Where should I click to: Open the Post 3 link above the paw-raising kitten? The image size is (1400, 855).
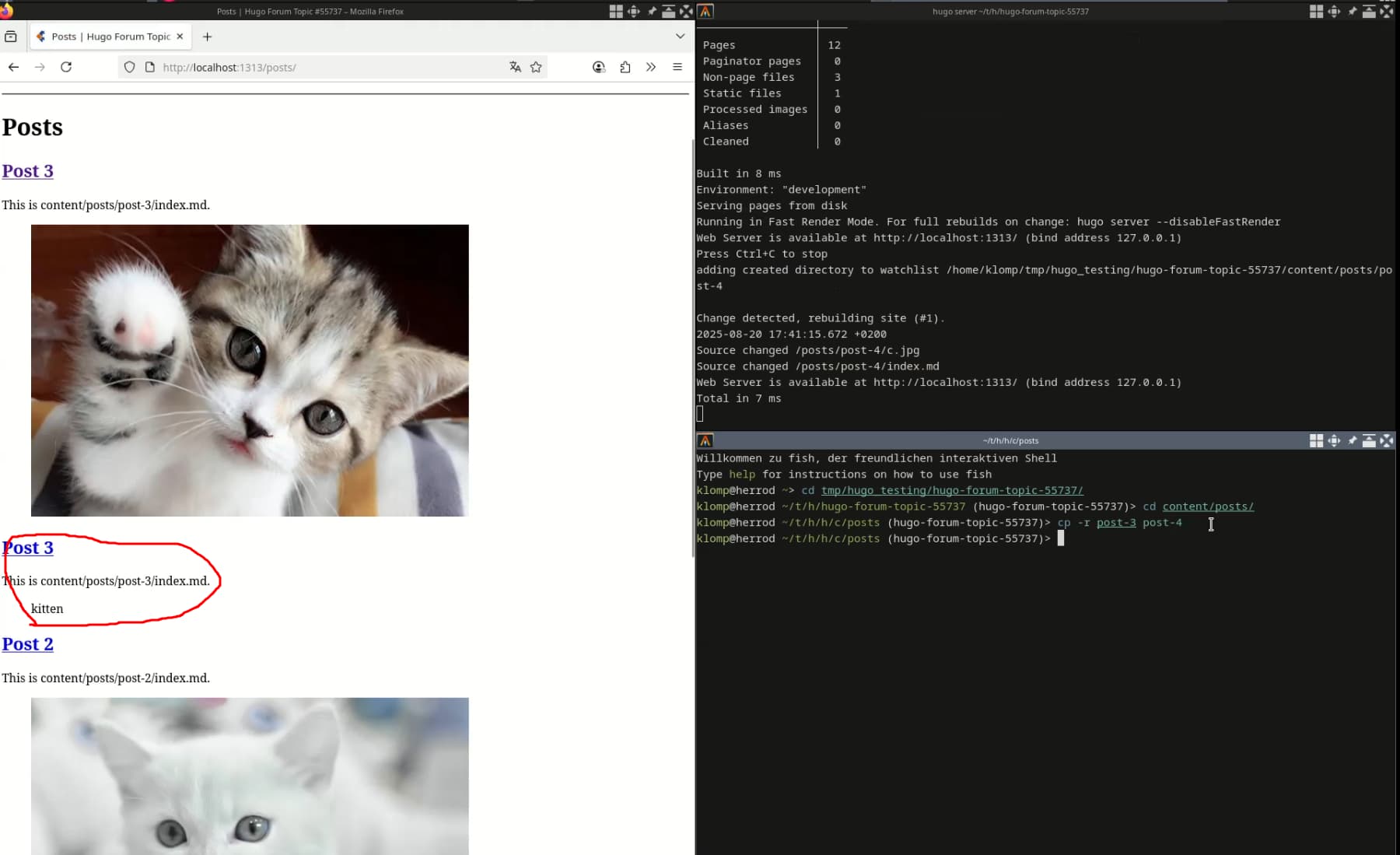click(27, 171)
